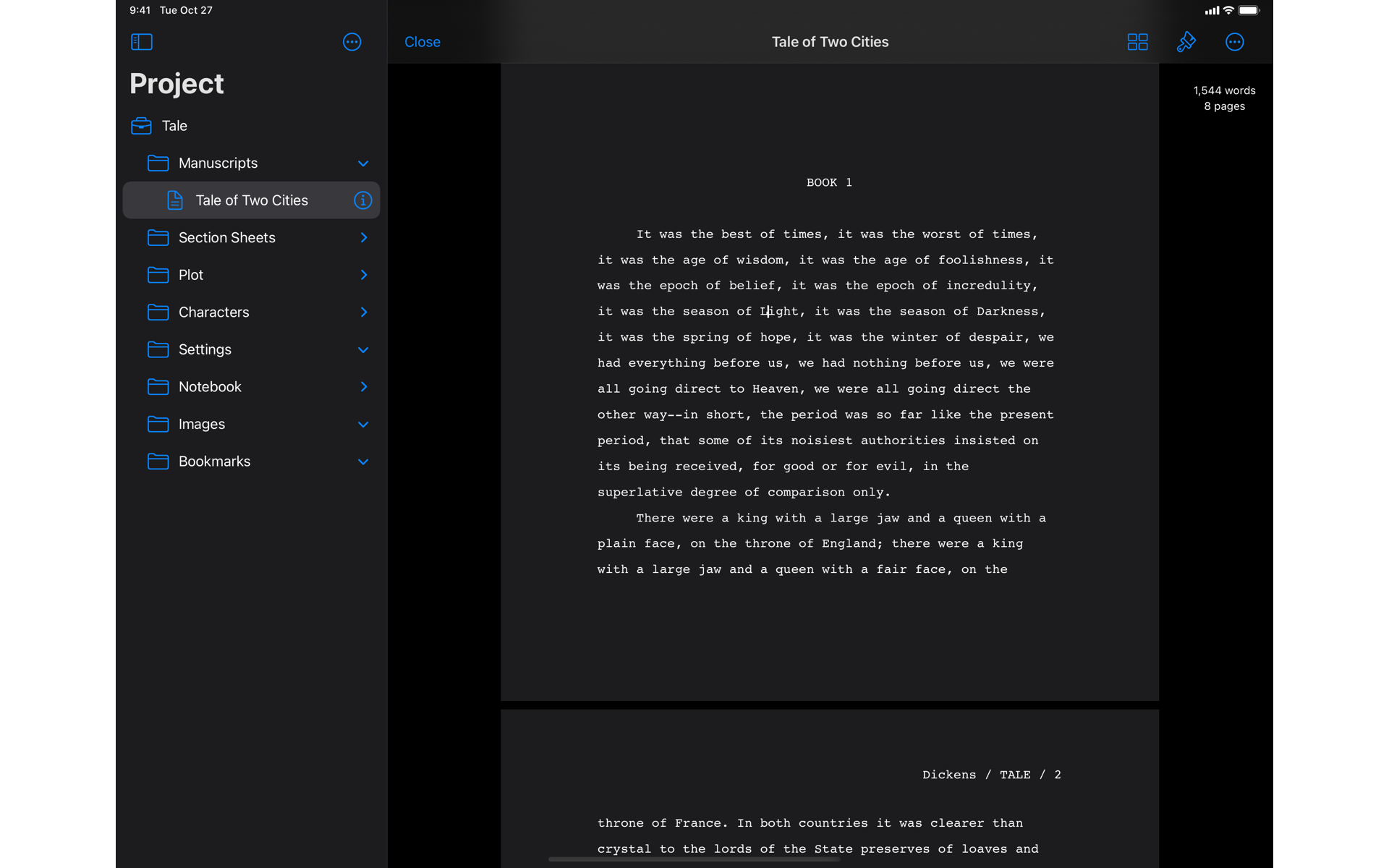Open the Characters folder
1389x868 pixels.
pos(251,312)
